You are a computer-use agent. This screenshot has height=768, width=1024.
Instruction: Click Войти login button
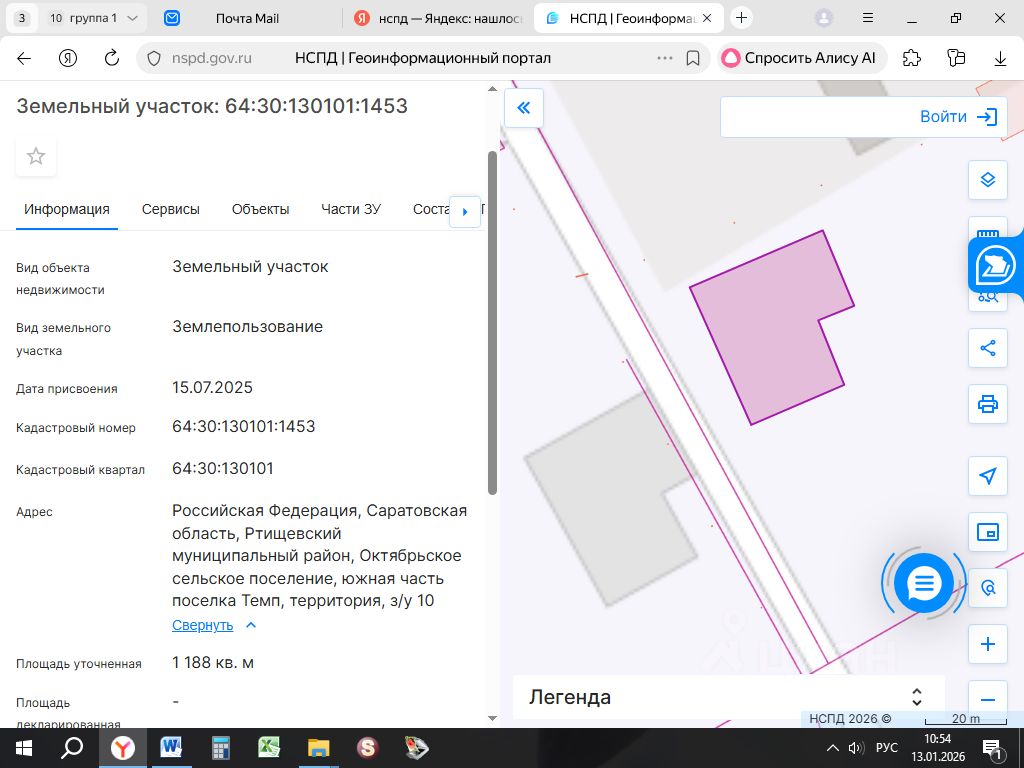click(958, 117)
